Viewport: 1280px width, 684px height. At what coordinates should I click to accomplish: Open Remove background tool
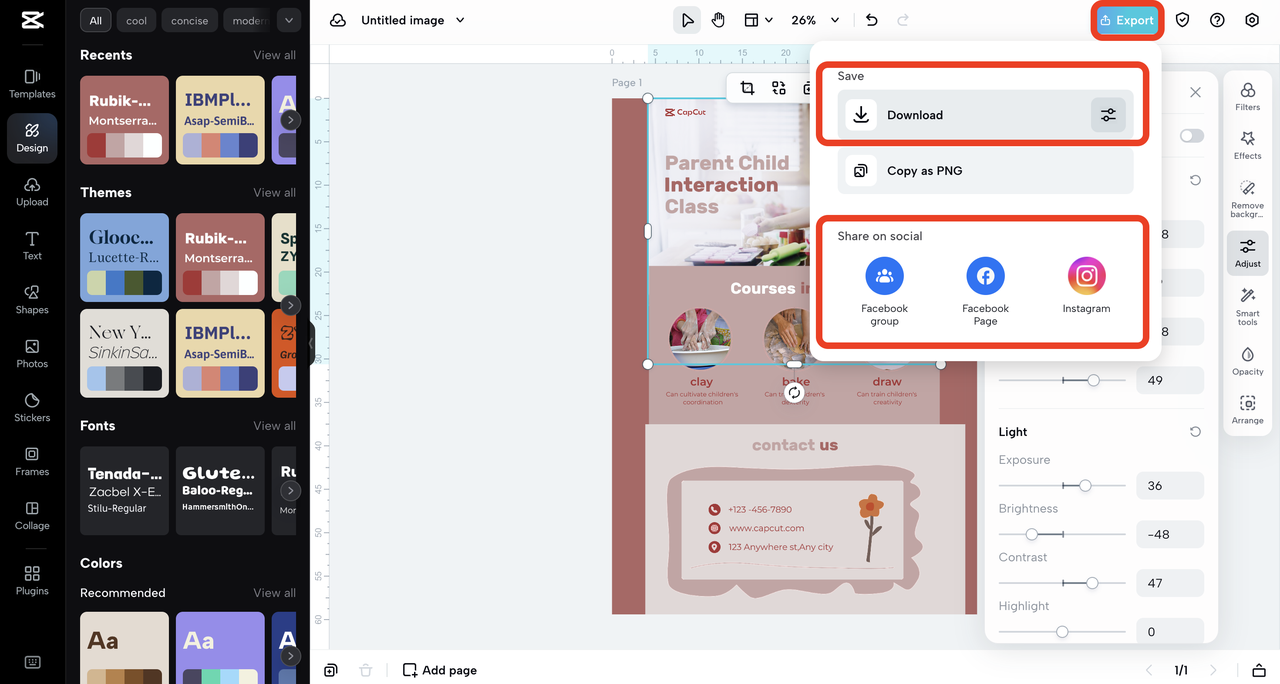pos(1247,199)
